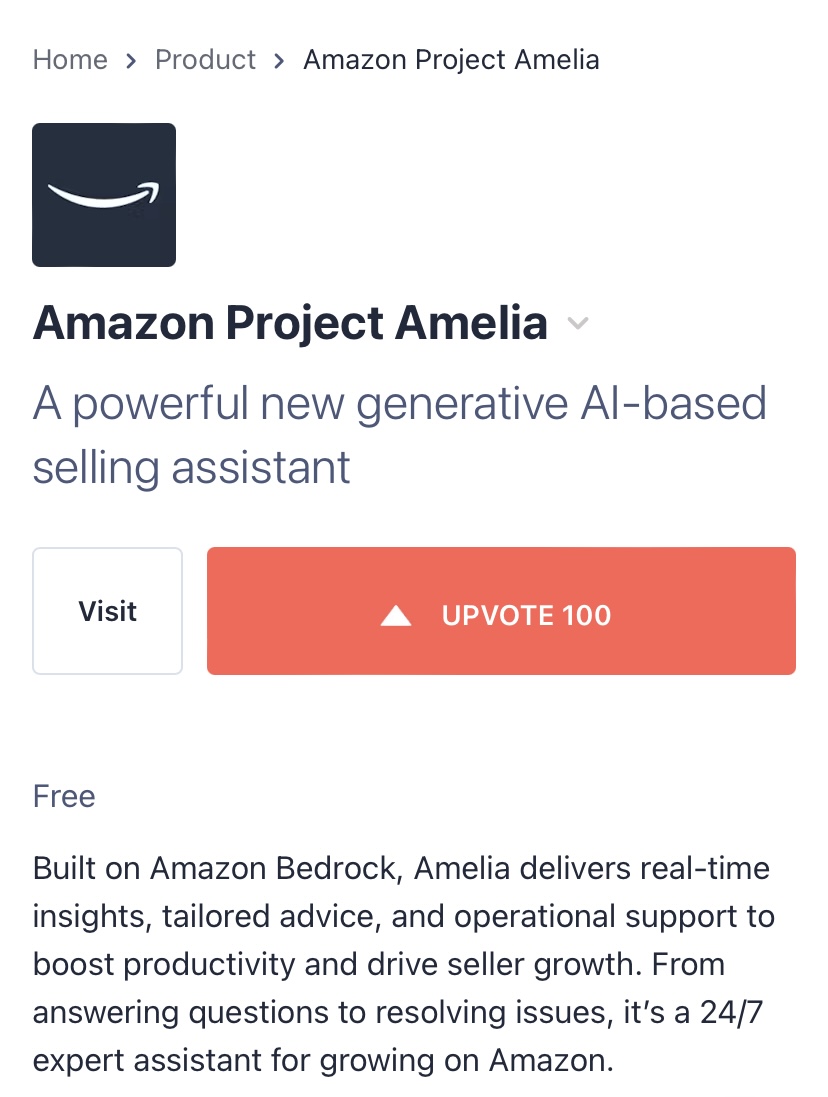The height and width of the screenshot is (1097, 828).
Task: Upvote Amazon Project Amelia
Action: tap(501, 611)
